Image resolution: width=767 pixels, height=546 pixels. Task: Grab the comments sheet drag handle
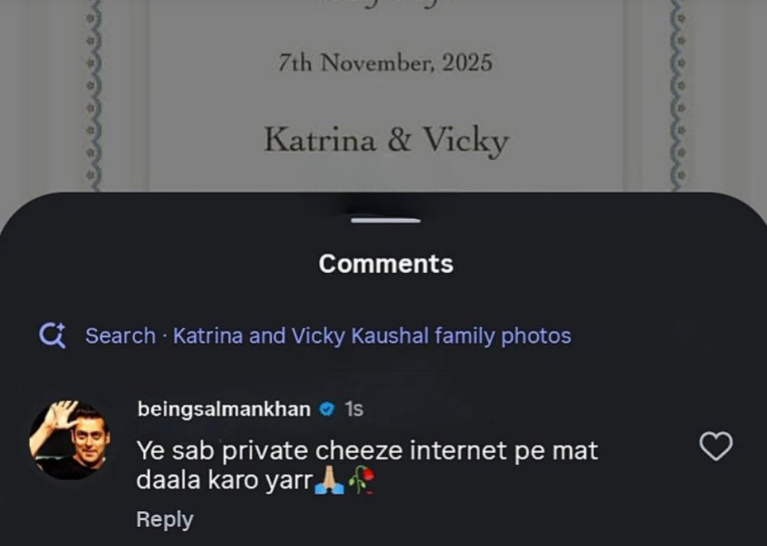pyautogui.click(x=385, y=221)
